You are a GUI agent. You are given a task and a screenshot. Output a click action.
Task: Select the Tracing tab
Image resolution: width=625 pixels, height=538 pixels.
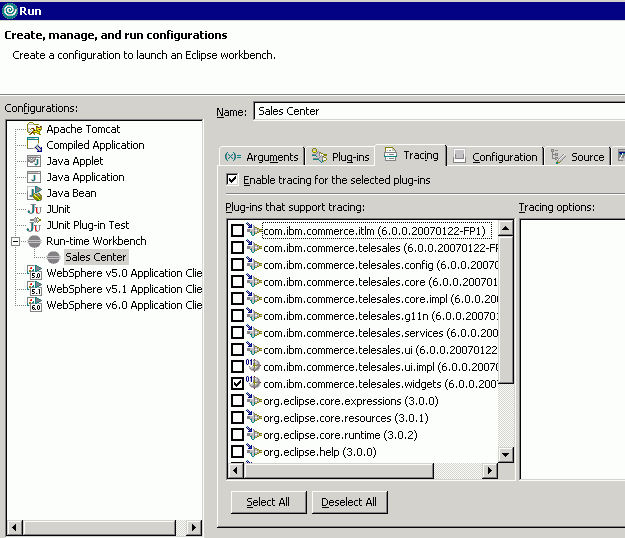[411, 155]
